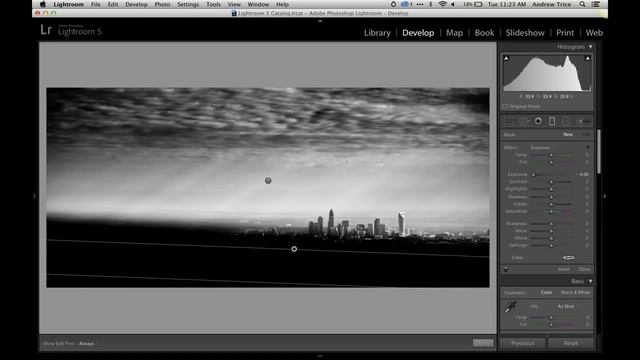Click Close in the graduated filter panel
Image resolution: width=640 pixels, height=360 pixels.
click(584, 269)
